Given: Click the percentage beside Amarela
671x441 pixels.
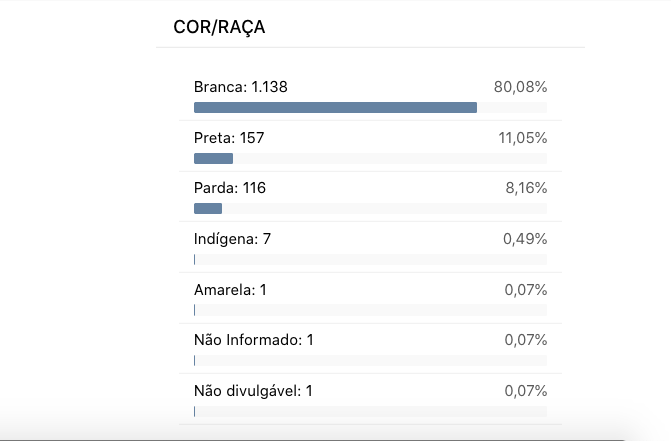Looking at the screenshot, I should (x=524, y=290).
